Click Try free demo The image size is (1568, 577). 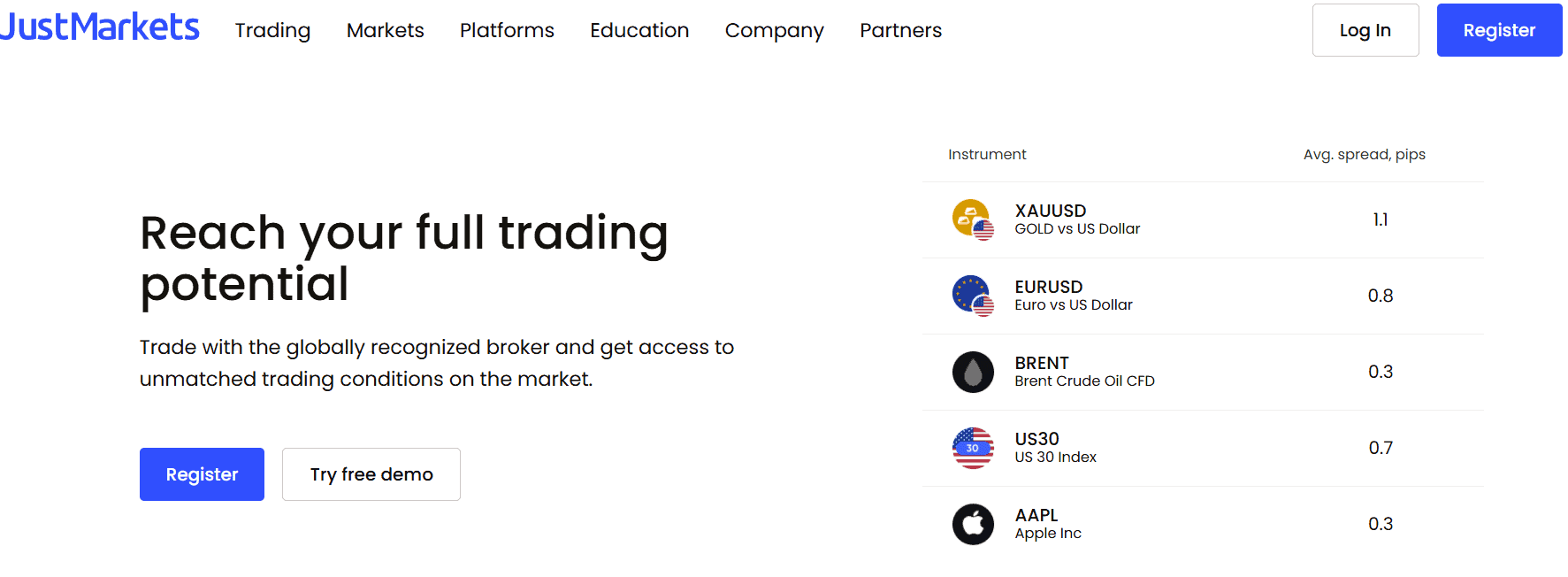pos(371,474)
